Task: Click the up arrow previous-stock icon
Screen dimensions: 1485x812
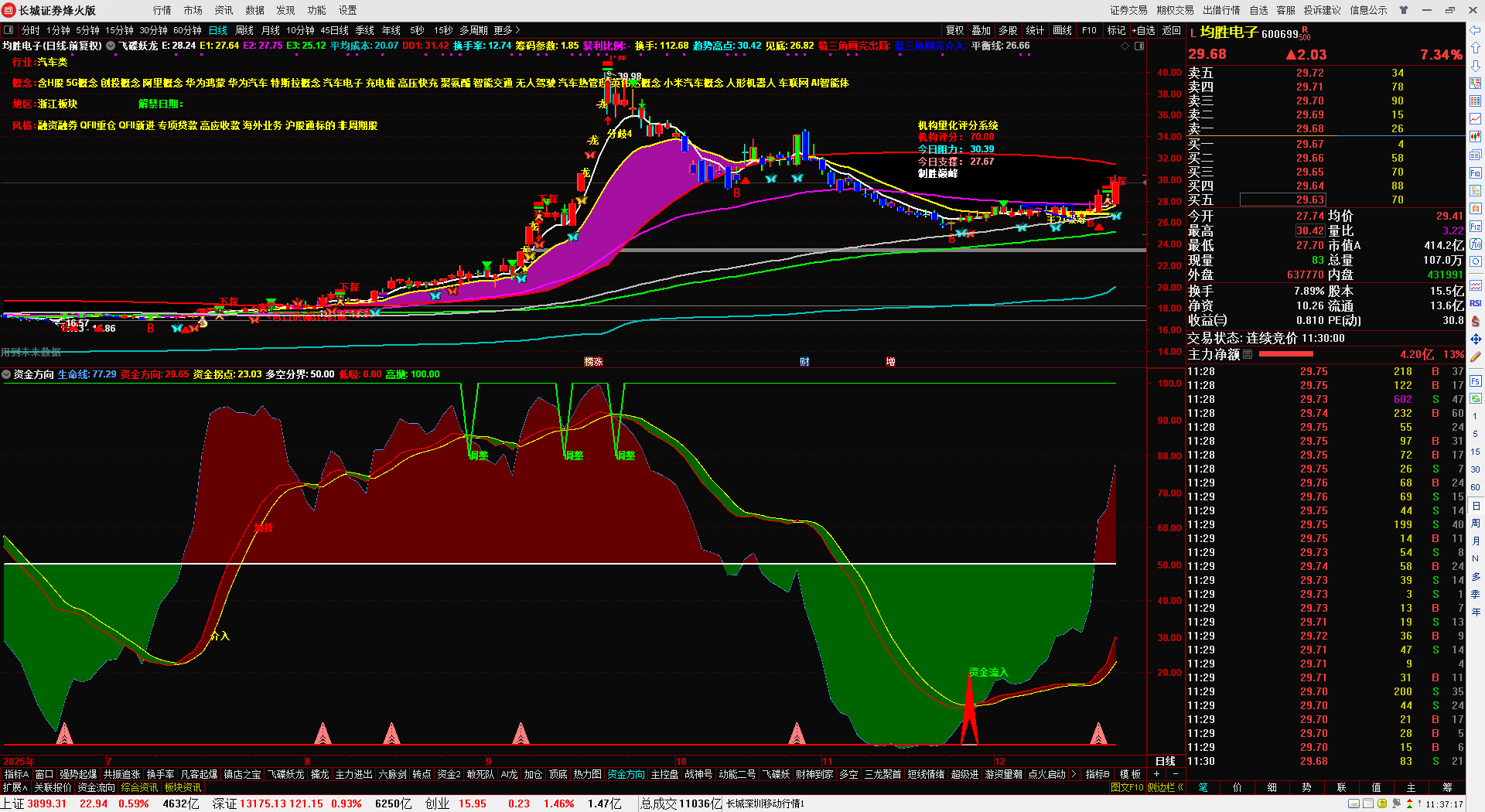Action: tap(1475, 48)
